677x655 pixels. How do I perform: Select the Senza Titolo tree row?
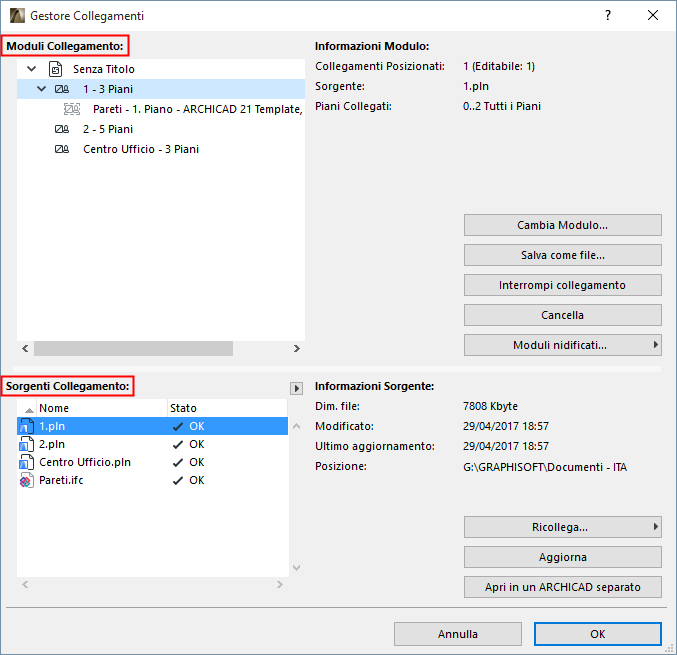(161, 69)
